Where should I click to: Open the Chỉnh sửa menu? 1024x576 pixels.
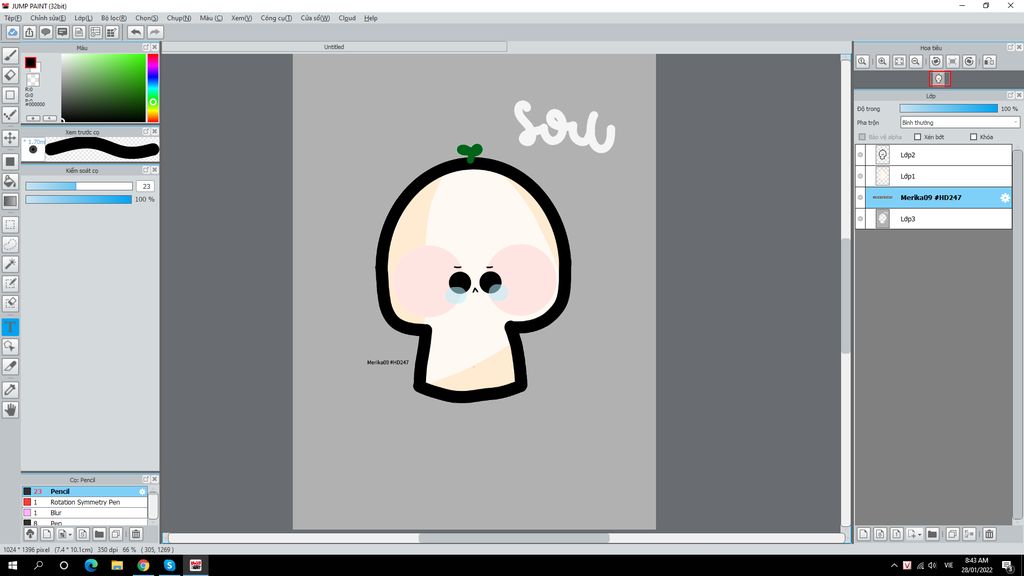pos(48,18)
